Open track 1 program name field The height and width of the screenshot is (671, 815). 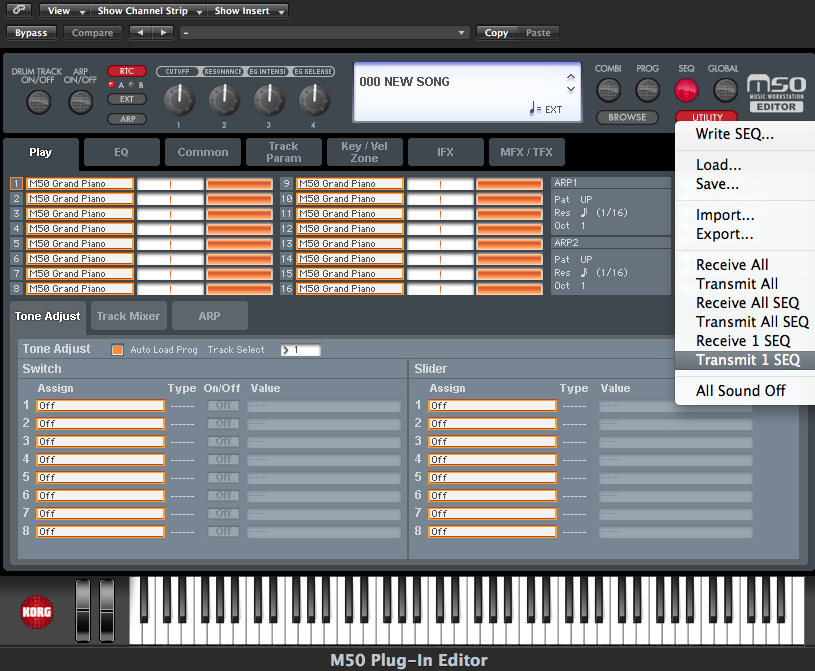(x=80, y=183)
